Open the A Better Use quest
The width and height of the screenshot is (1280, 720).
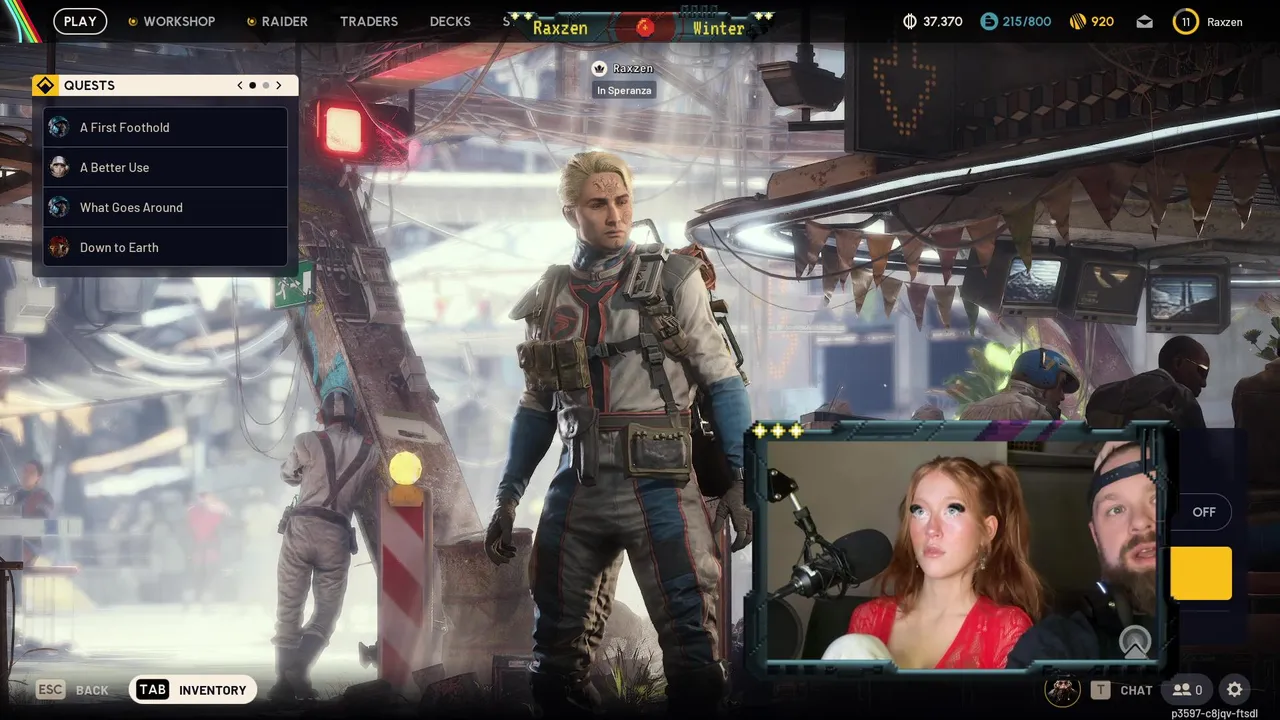[166, 167]
